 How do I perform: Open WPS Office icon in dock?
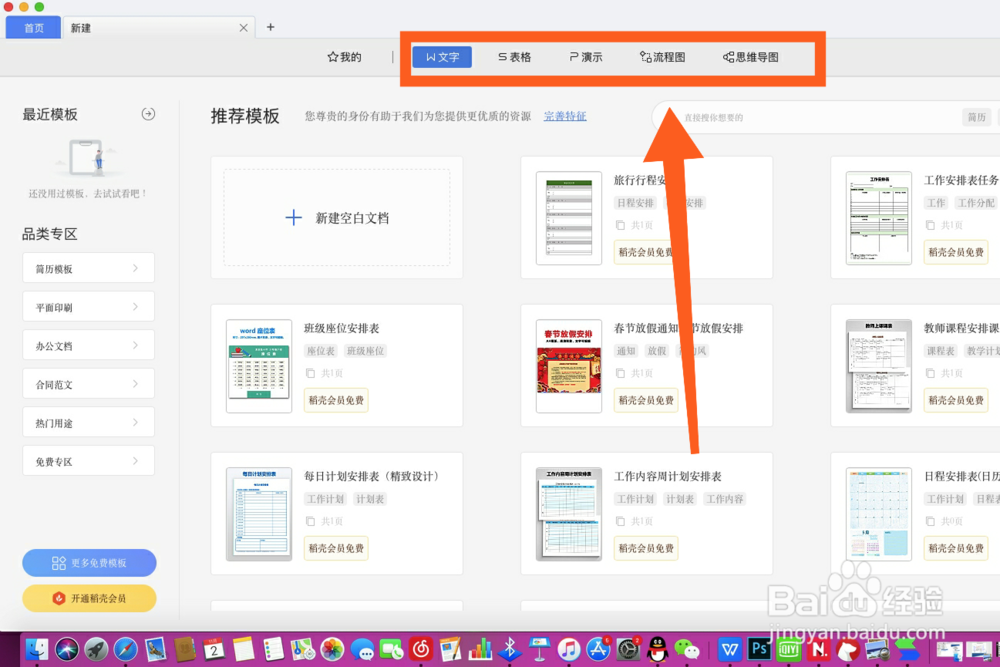coord(730,650)
